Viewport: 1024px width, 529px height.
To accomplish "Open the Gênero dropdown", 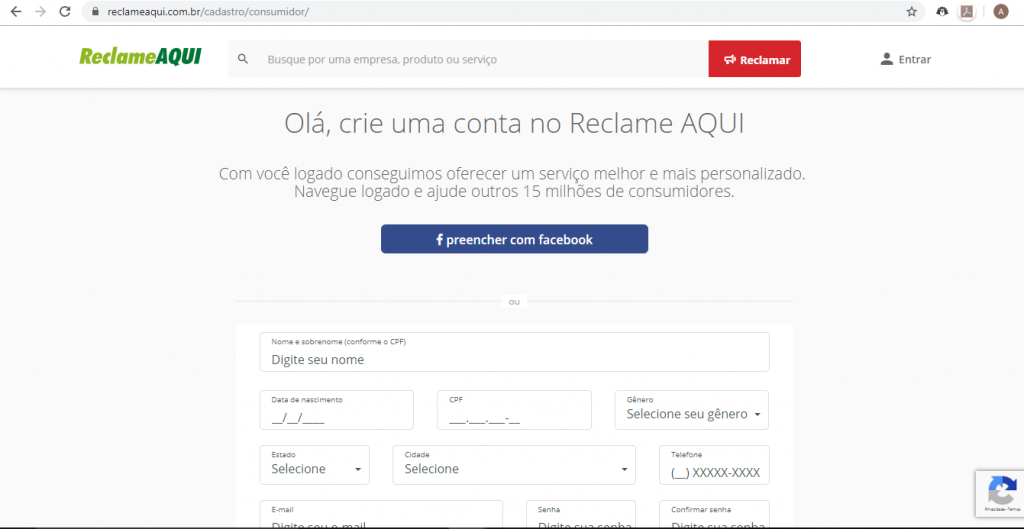I will tap(692, 410).
